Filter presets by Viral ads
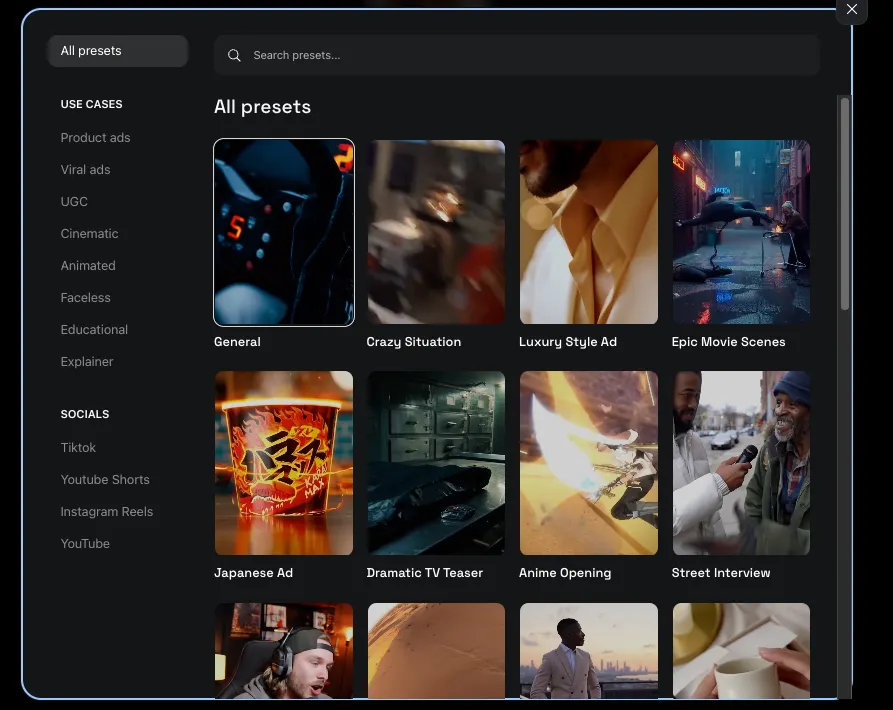893x710 pixels. pyautogui.click(x=85, y=170)
